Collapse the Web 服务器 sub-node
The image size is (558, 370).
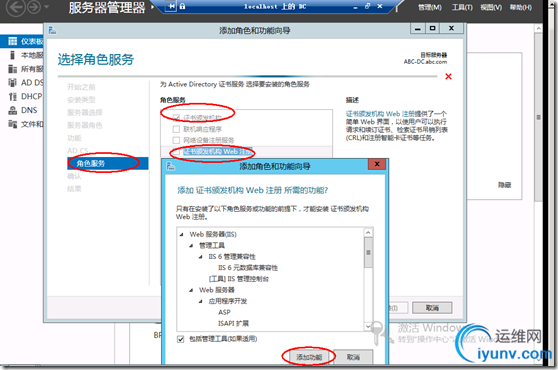pos(191,290)
